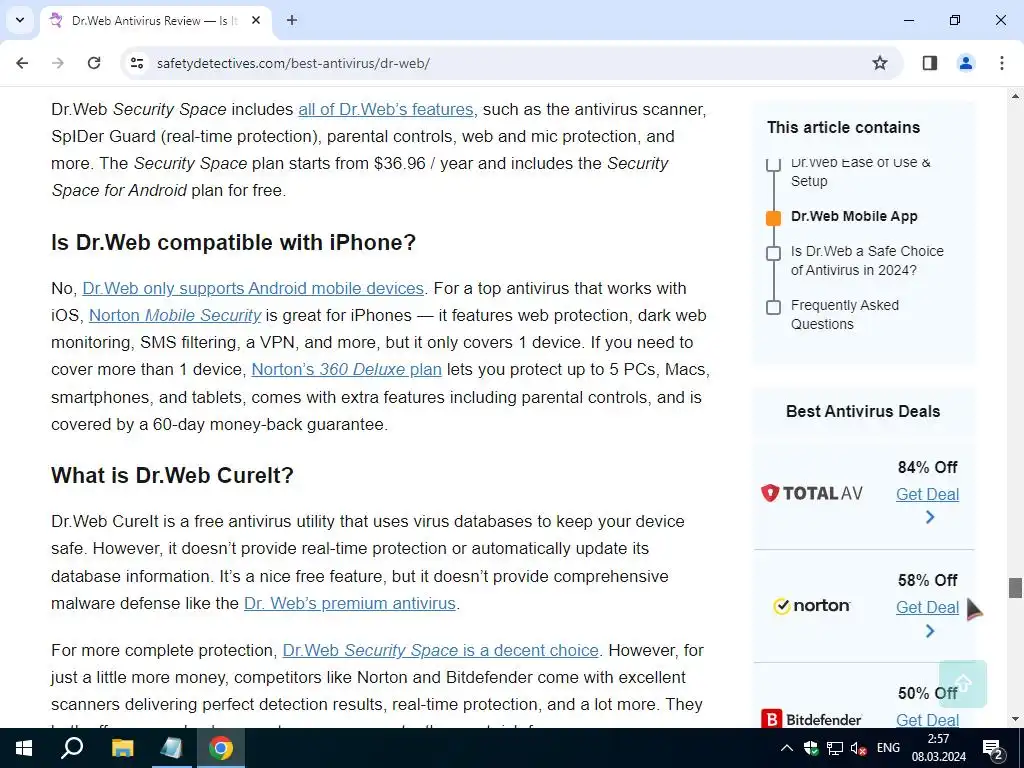Open a new browser tab
1024x768 pixels.
pos(292,20)
